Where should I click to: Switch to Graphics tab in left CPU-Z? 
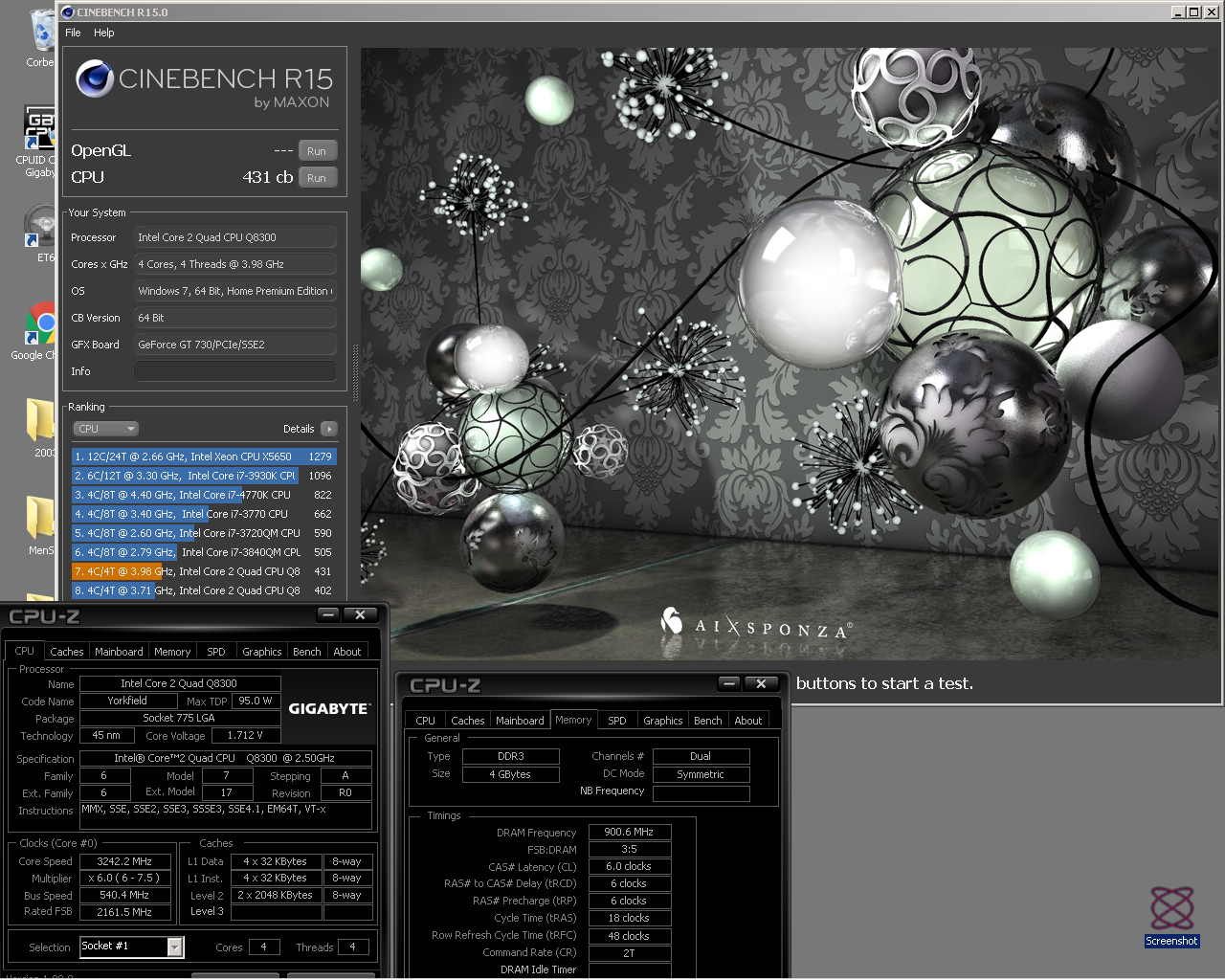(262, 652)
